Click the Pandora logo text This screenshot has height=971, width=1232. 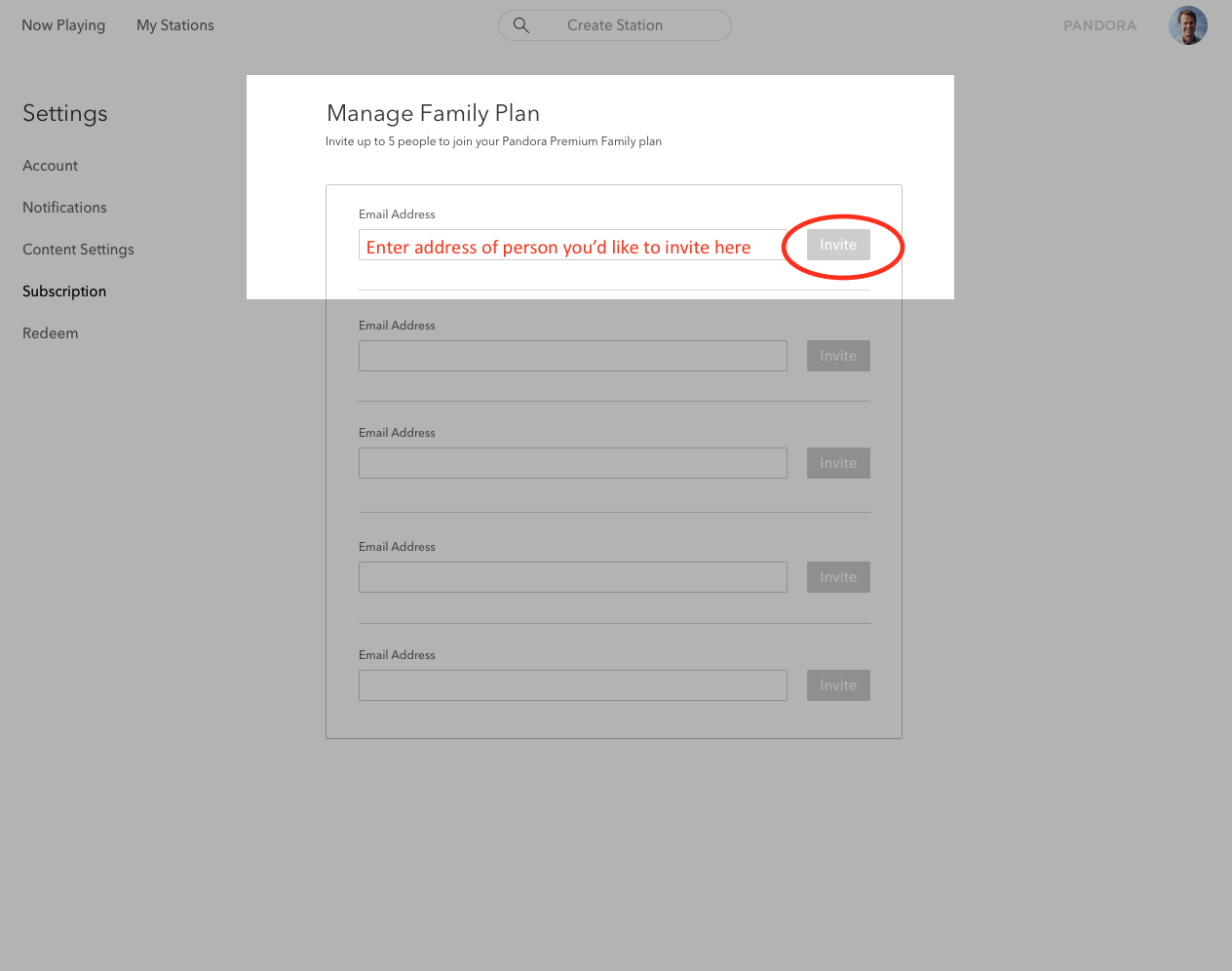[1099, 25]
